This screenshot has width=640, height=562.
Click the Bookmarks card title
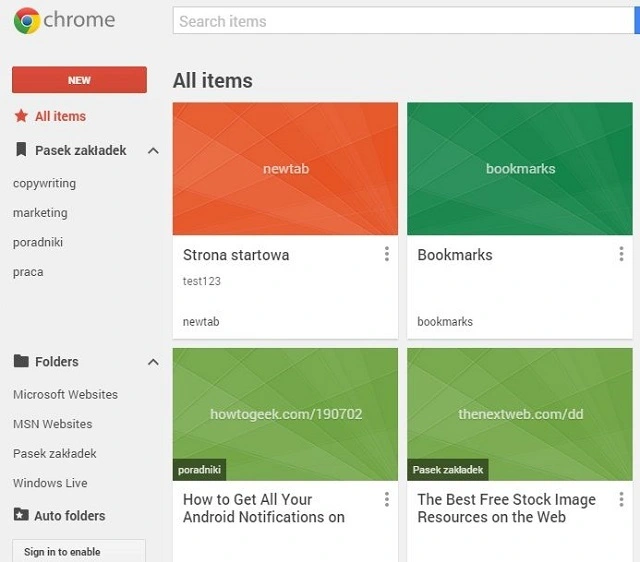(x=455, y=255)
